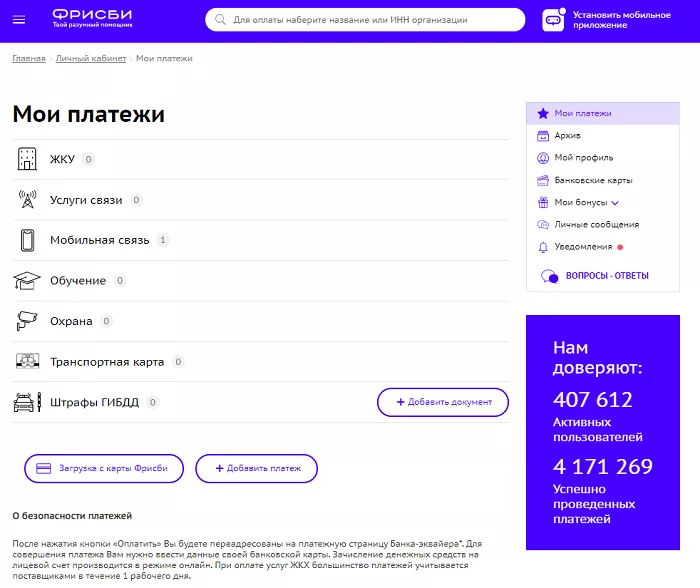Click the 407 612 users count

click(x=593, y=400)
